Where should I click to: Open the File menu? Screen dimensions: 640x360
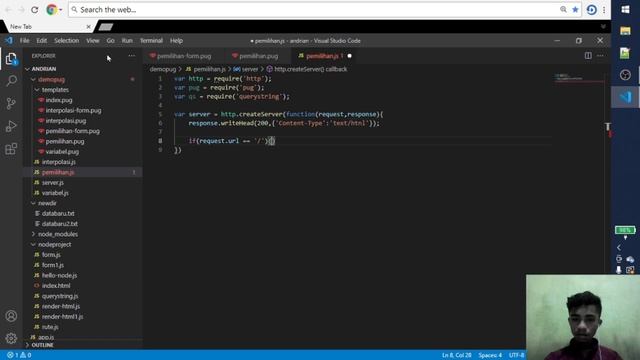pyautogui.click(x=24, y=40)
